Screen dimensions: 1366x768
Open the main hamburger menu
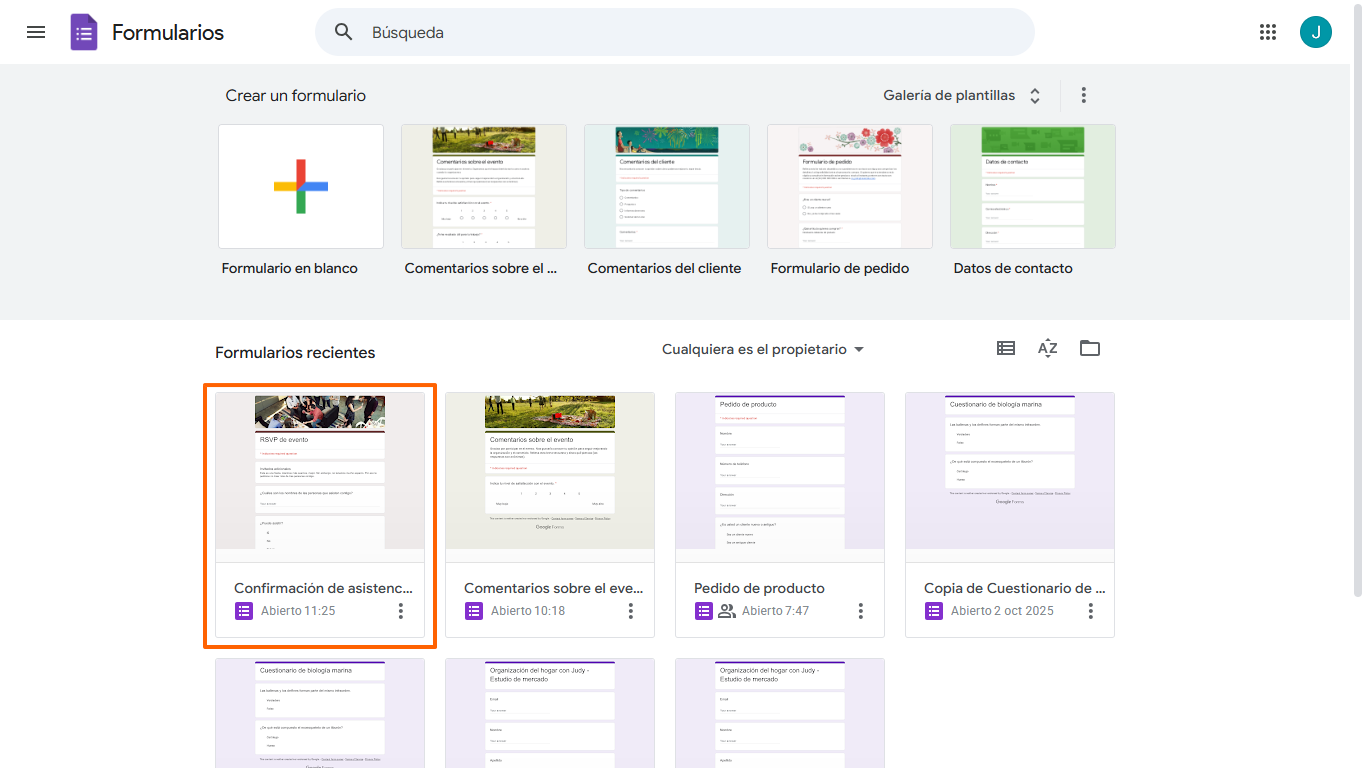36,32
